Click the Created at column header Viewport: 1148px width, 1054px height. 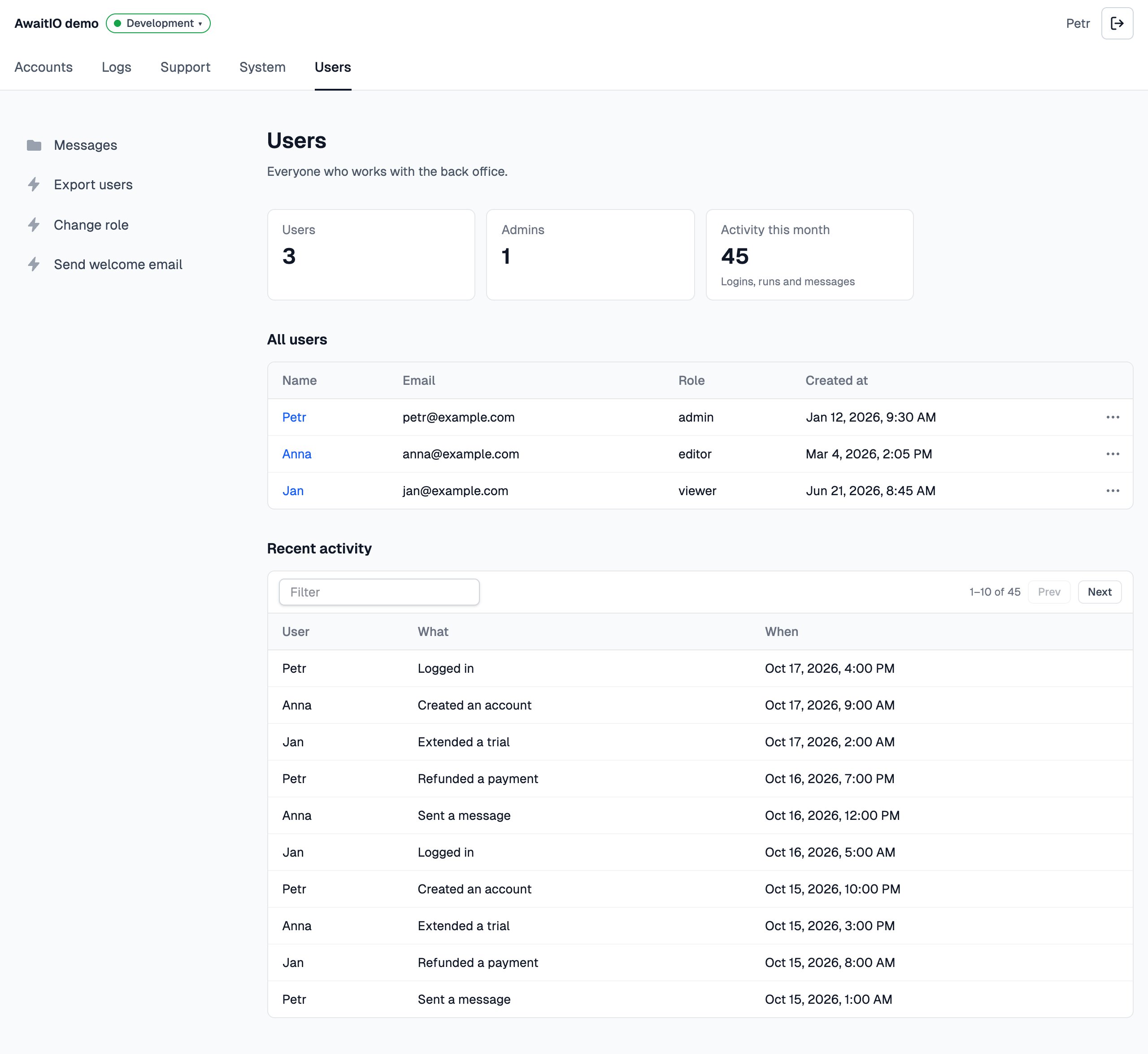pyautogui.click(x=836, y=380)
